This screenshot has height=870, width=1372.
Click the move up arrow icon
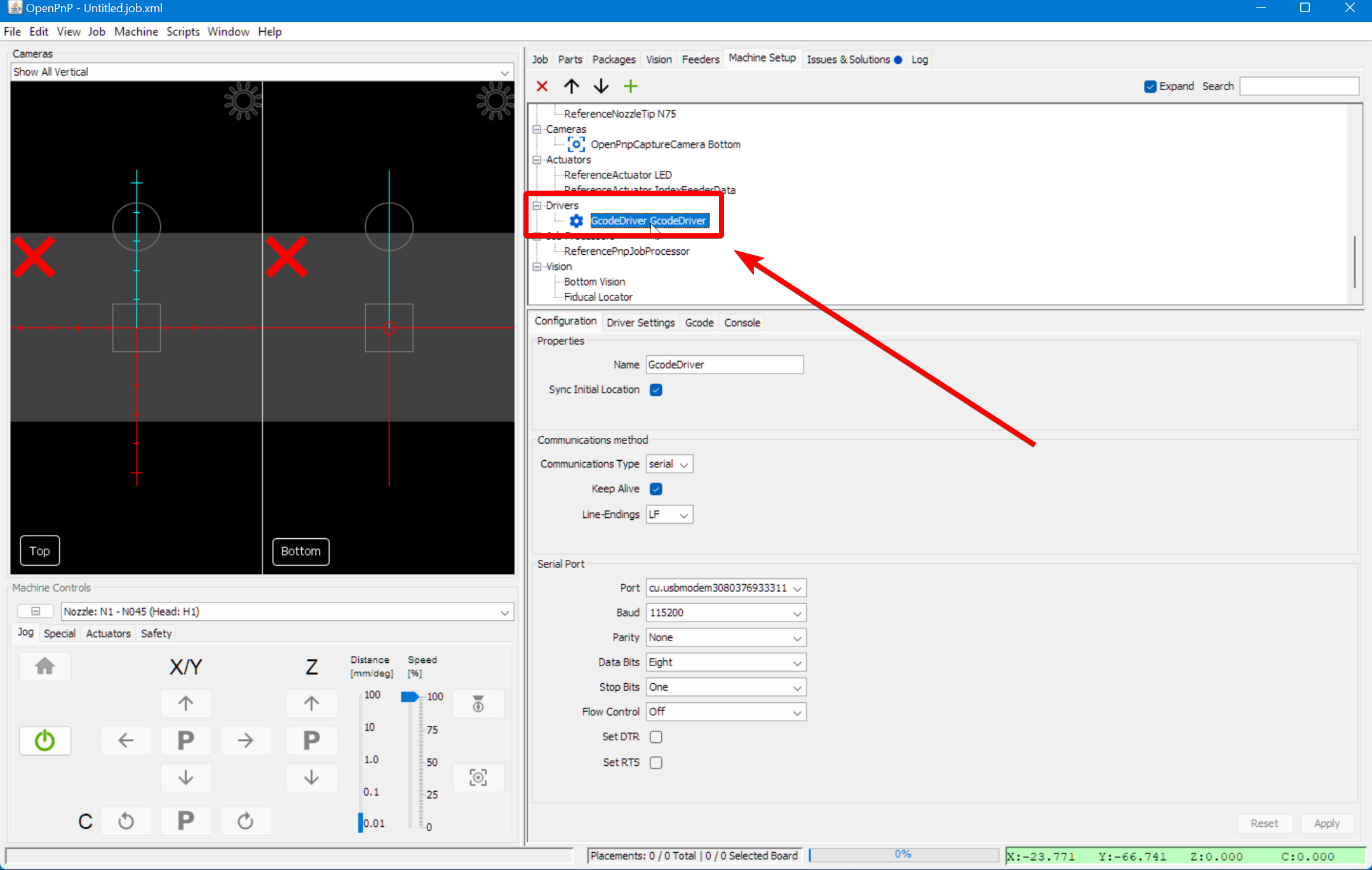click(x=572, y=86)
